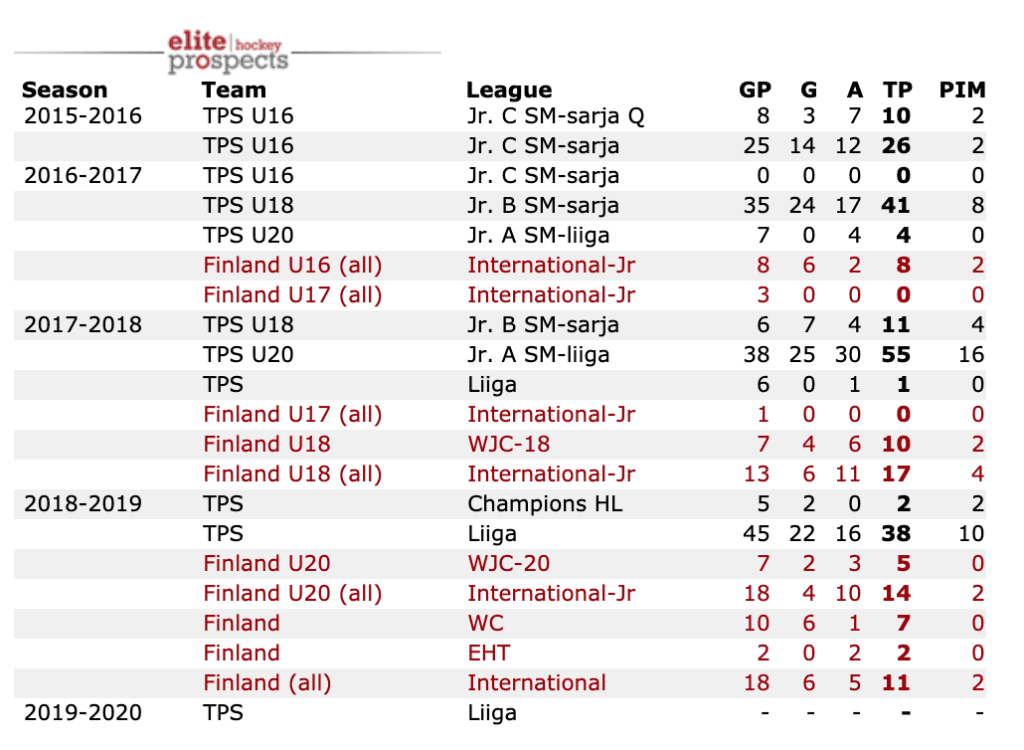This screenshot has width=1024, height=750.
Task: Click the PIM column header
Action: [x=962, y=90]
